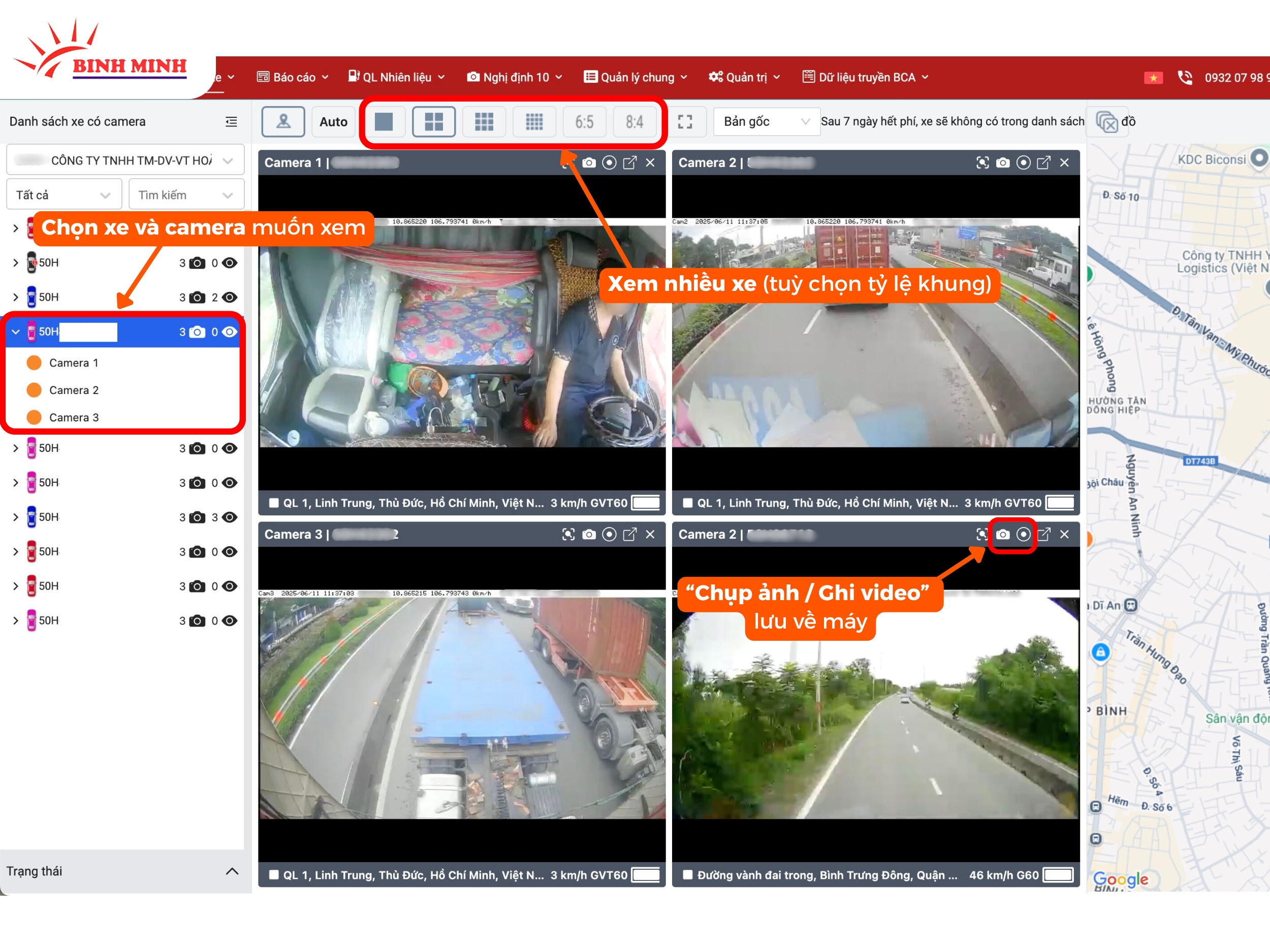
Task: Choose the 6:5 frame ratio button
Action: pyautogui.click(x=585, y=122)
